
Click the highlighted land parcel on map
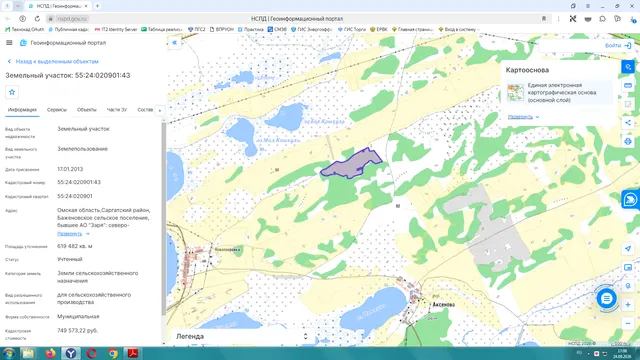[x=351, y=164]
